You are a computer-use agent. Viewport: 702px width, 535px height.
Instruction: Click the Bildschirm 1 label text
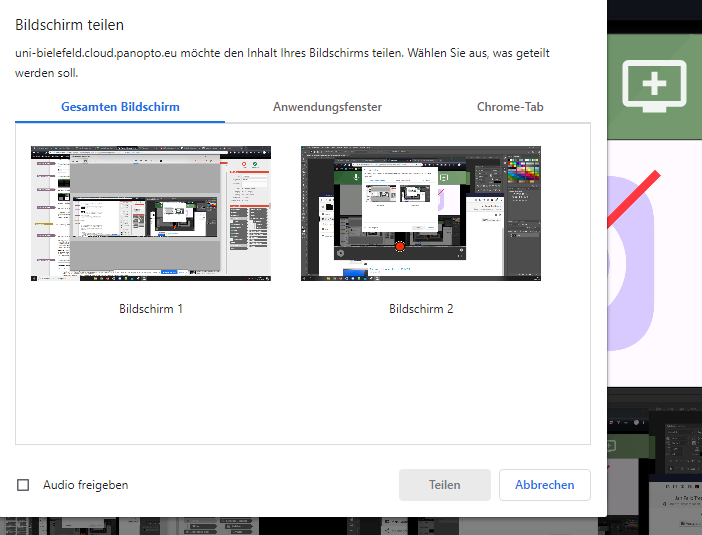[x=151, y=309]
